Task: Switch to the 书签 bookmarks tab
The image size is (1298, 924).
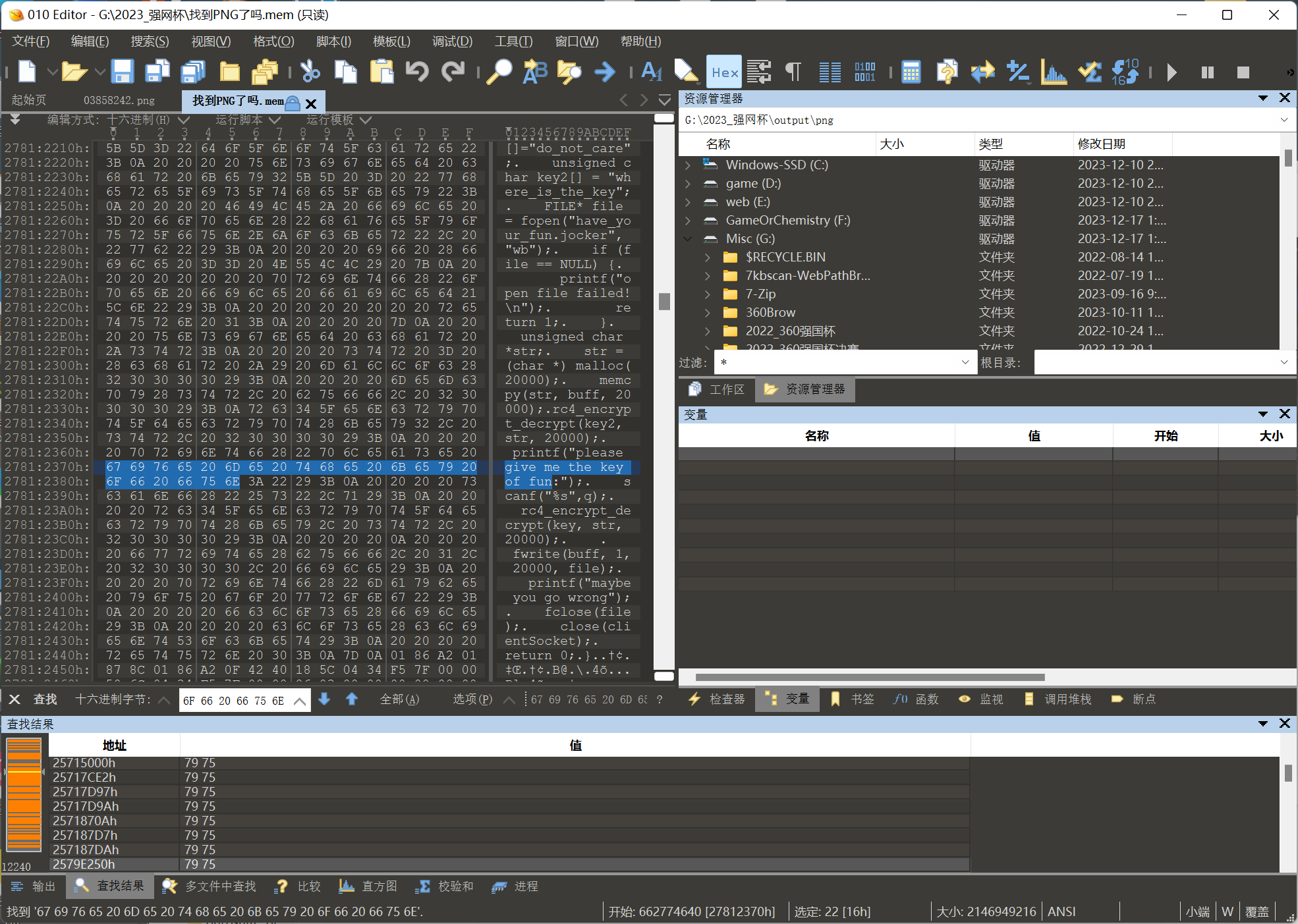Action: pyautogui.click(x=853, y=699)
